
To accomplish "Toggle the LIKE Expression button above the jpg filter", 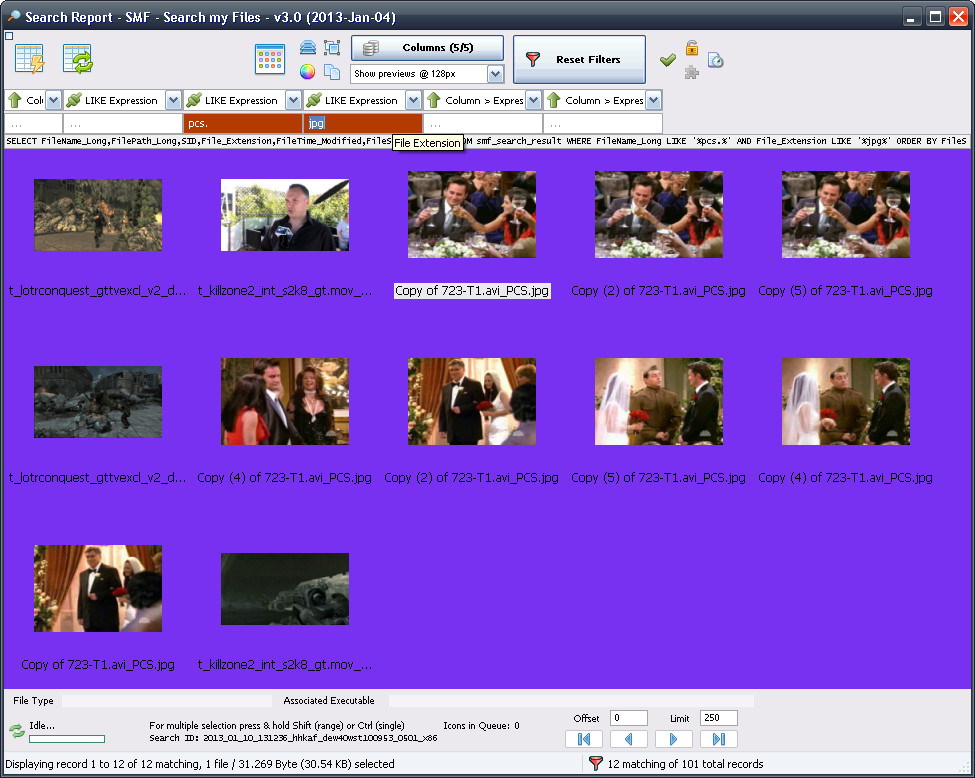I will coord(355,100).
